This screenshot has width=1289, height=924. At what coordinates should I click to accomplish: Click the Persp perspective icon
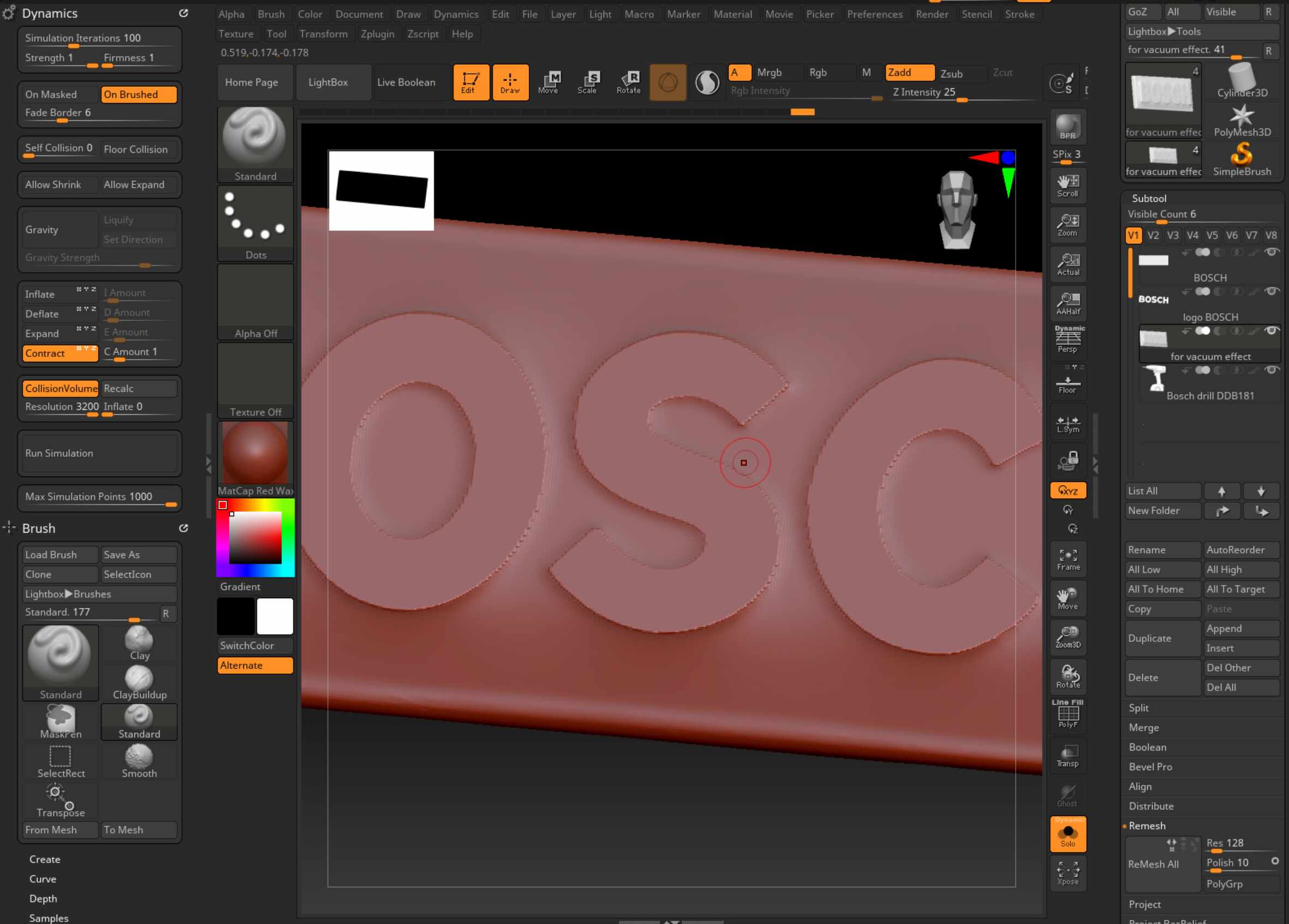(x=1067, y=340)
